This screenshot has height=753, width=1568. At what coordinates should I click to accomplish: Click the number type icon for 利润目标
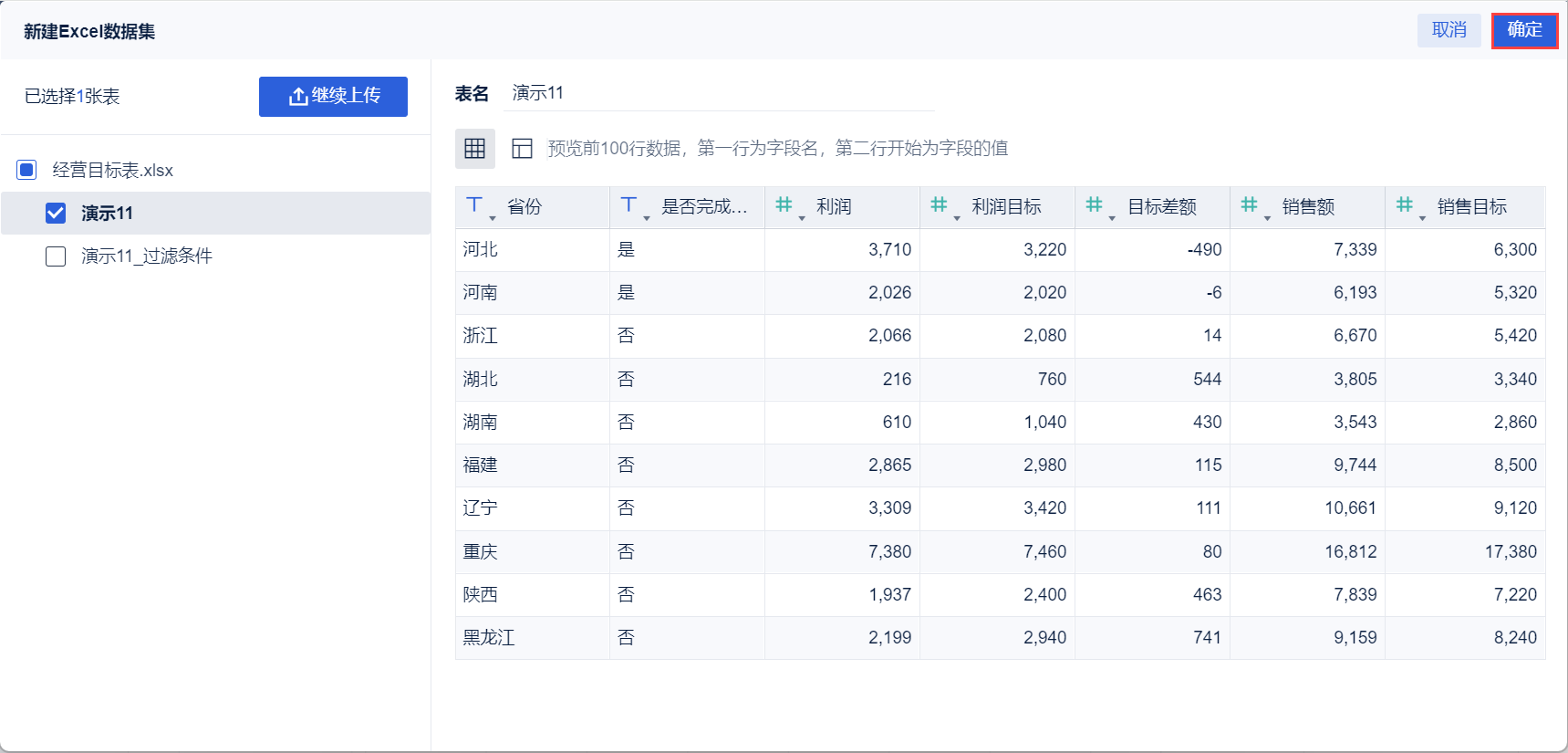coord(940,206)
